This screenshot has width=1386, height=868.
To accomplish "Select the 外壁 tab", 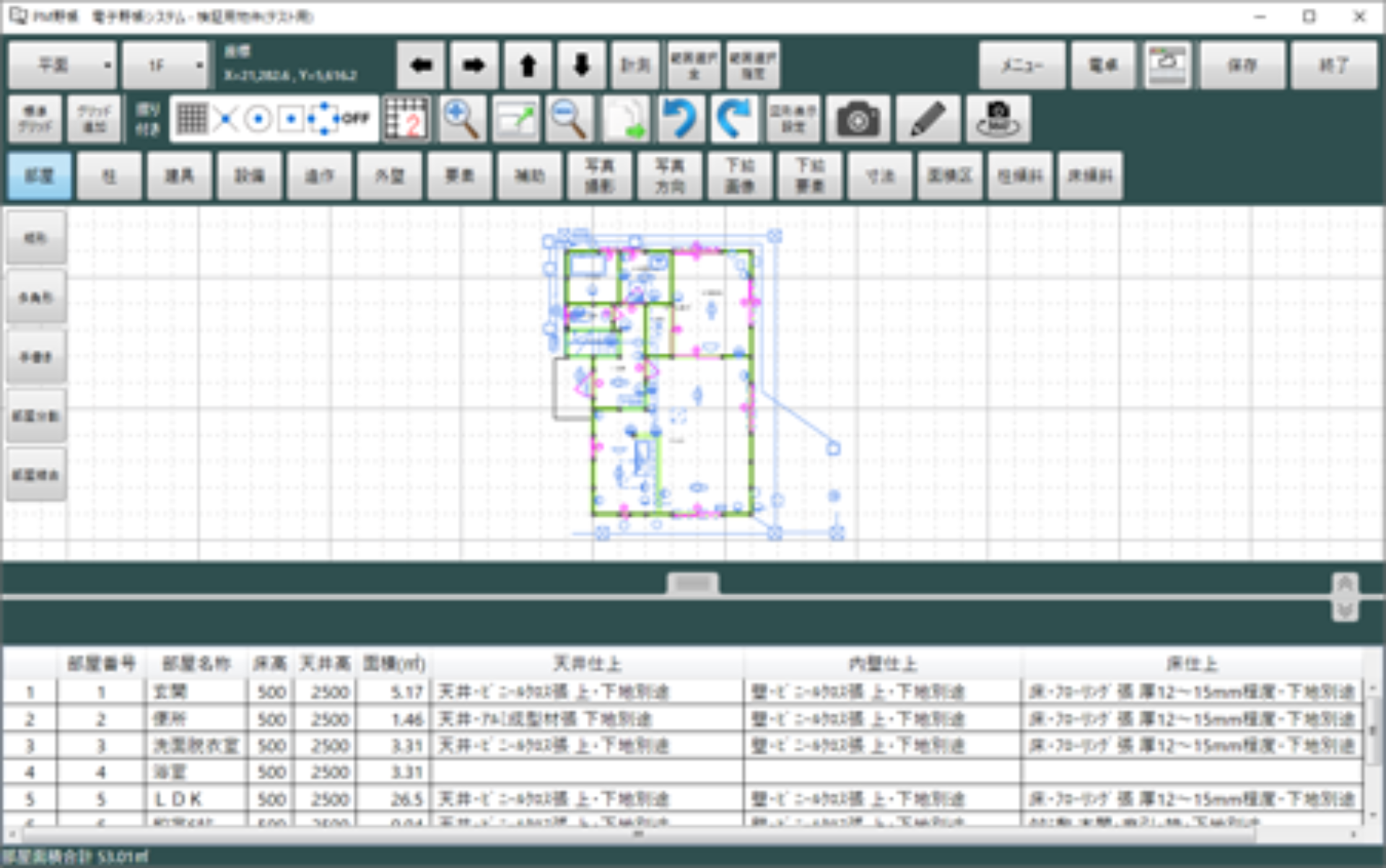I will [x=389, y=175].
